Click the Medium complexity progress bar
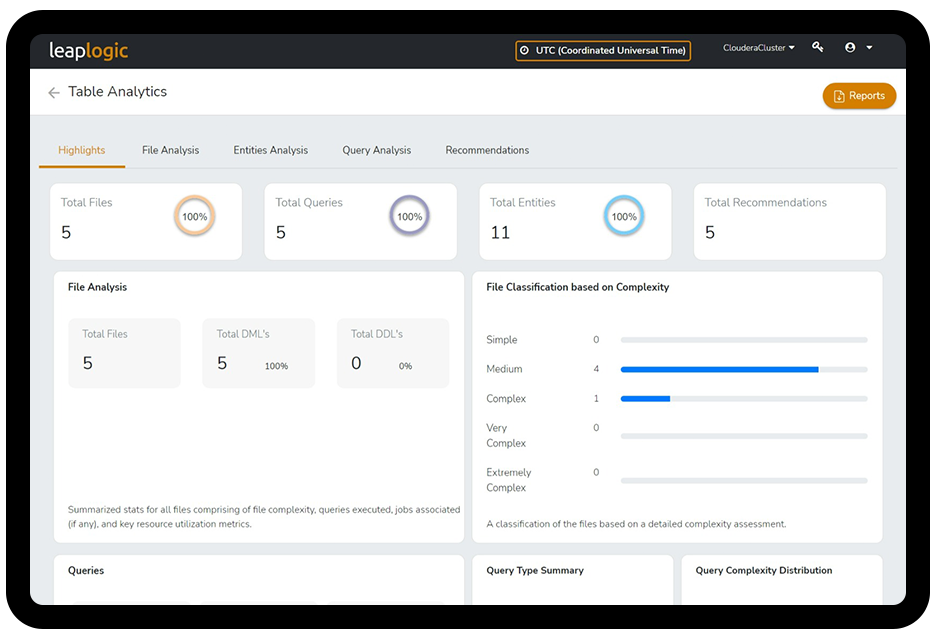The width and height of the screenshot is (936, 639). click(743, 369)
